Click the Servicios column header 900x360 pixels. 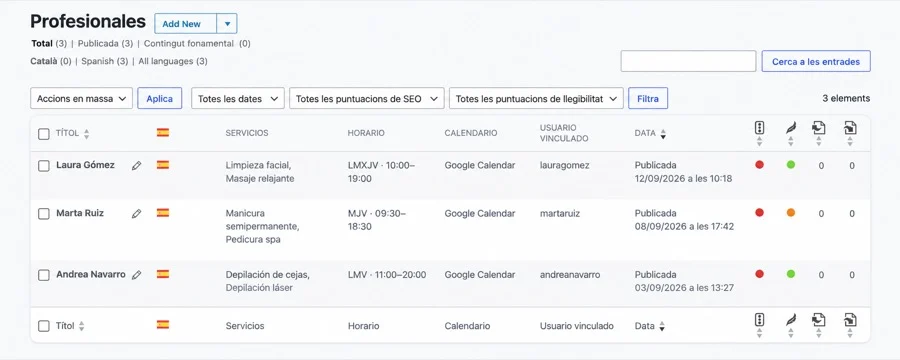tap(247, 133)
